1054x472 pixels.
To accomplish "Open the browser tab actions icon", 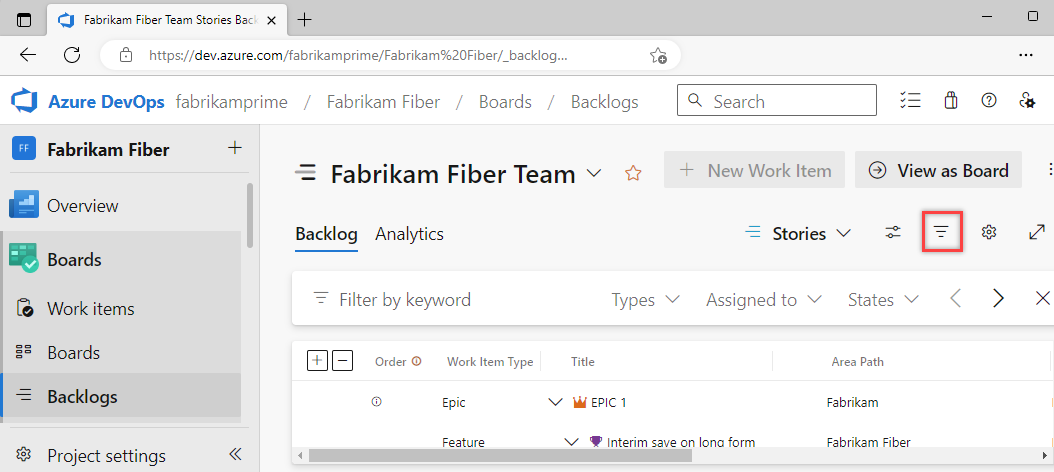I will [x=24, y=19].
